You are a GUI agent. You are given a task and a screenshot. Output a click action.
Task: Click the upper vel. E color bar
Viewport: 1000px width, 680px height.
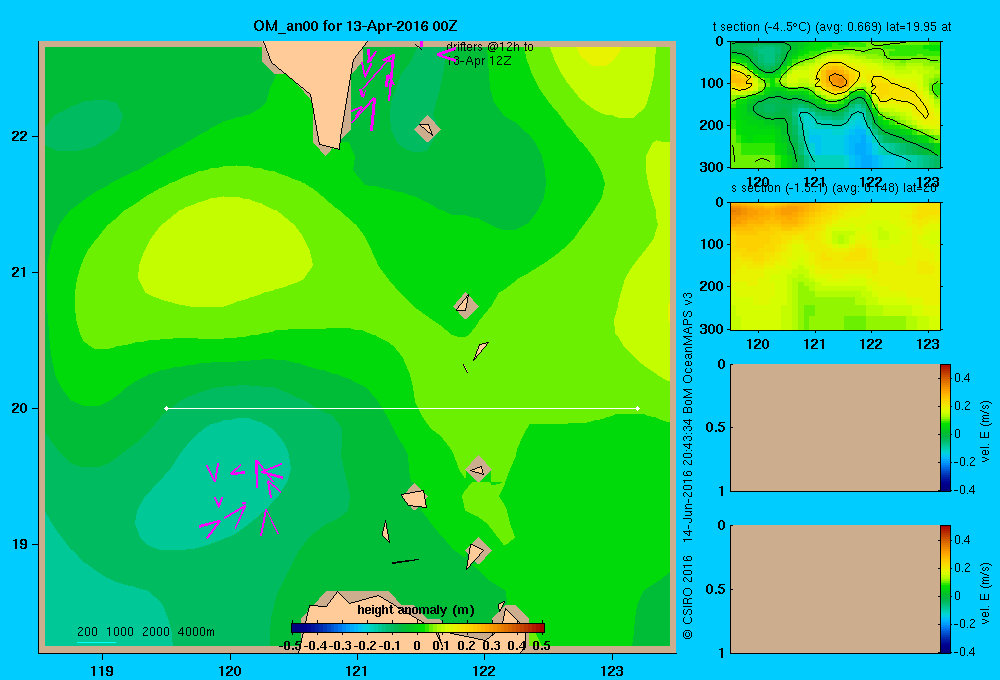945,427
